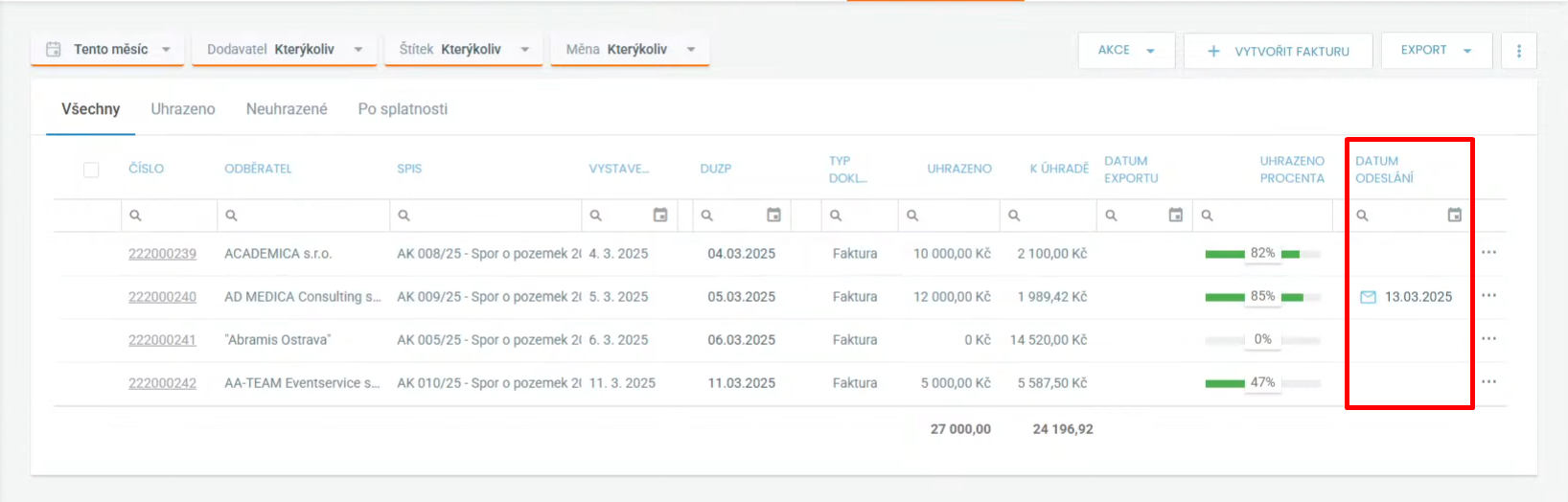This screenshot has width=1568, height=502.
Task: Tick the select-all checkbox in table header
Action: click(x=91, y=170)
